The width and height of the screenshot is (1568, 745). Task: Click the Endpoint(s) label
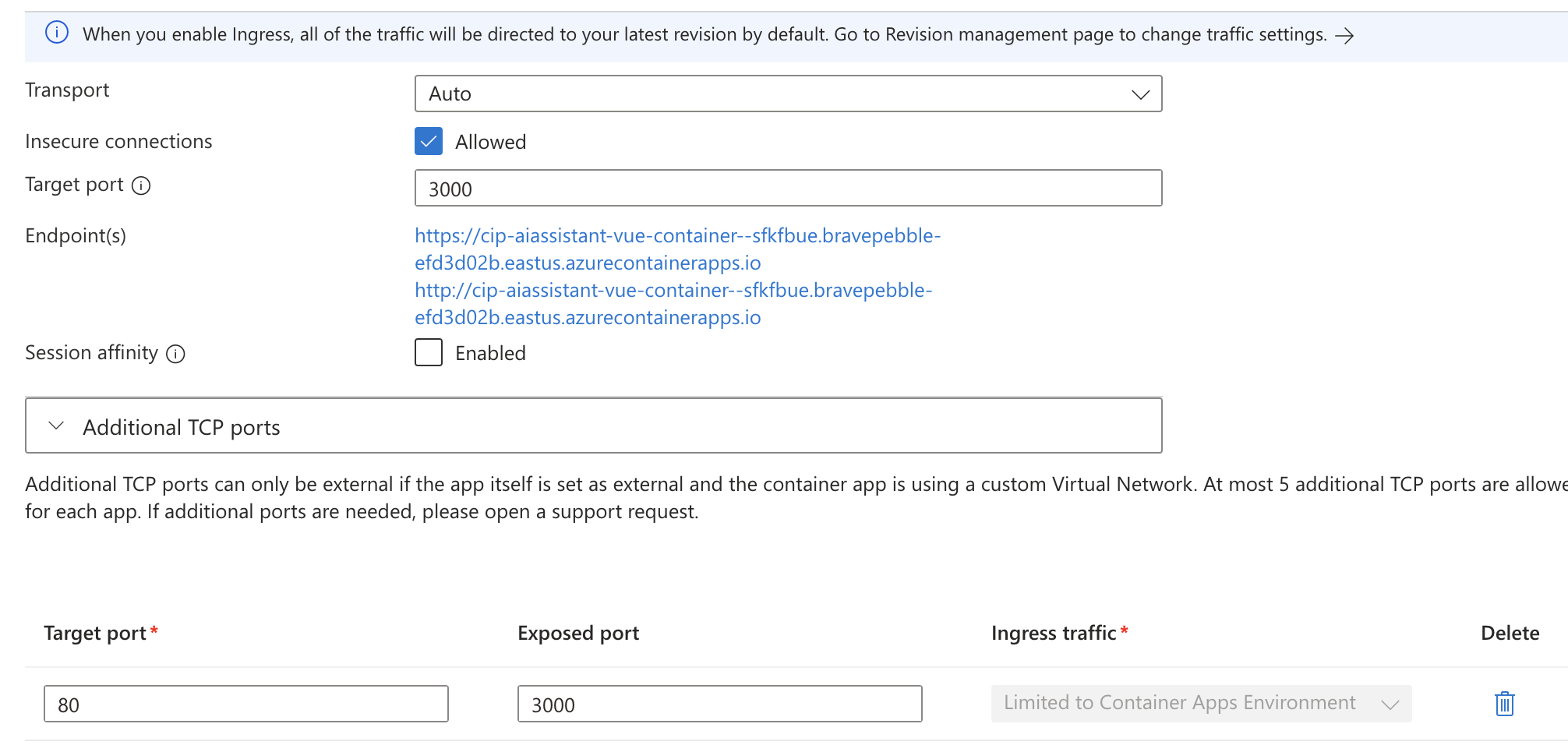point(76,235)
